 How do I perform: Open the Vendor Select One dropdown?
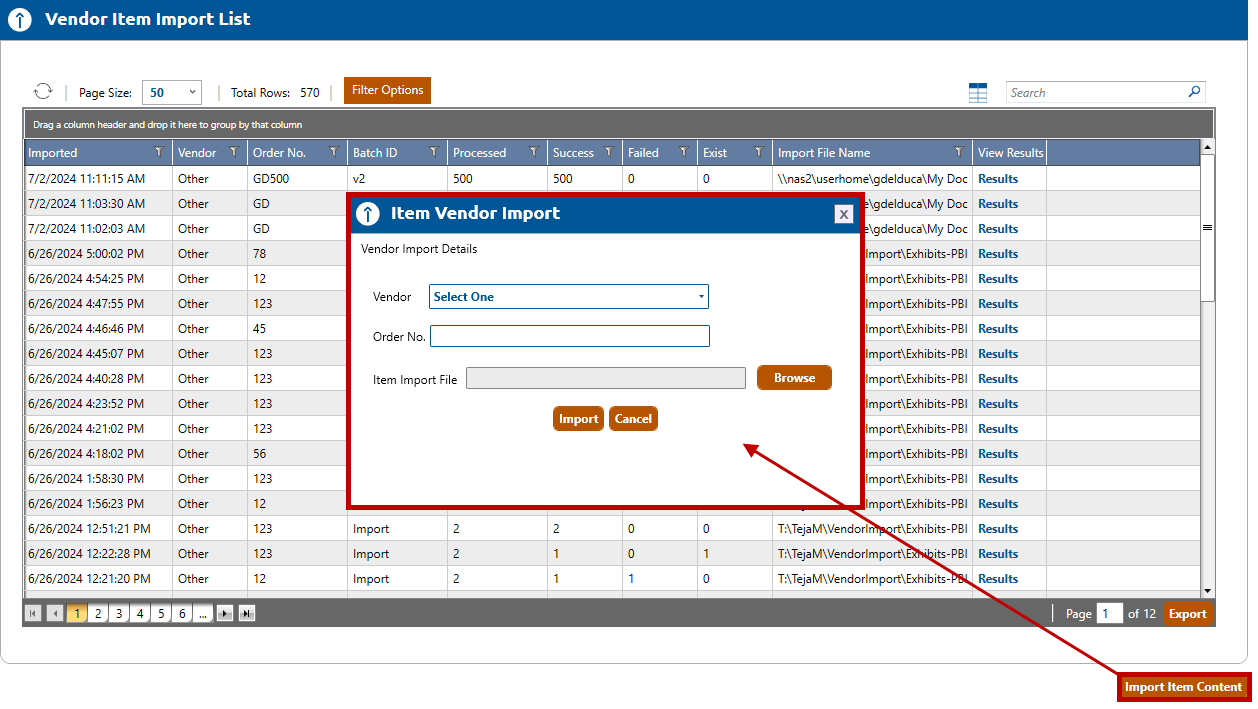pyautogui.click(x=568, y=297)
